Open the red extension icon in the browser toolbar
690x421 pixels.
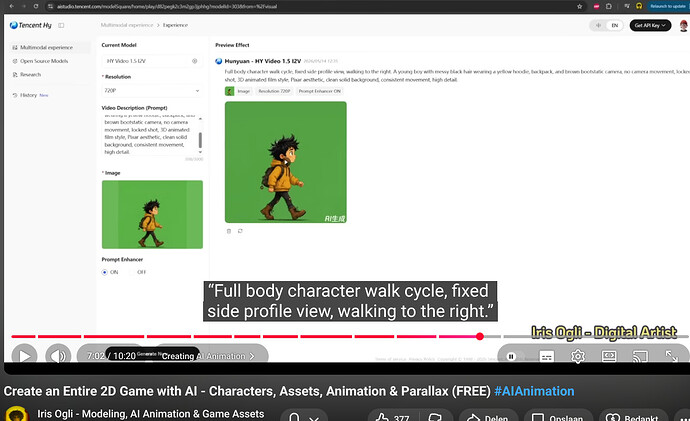(x=596, y=6)
